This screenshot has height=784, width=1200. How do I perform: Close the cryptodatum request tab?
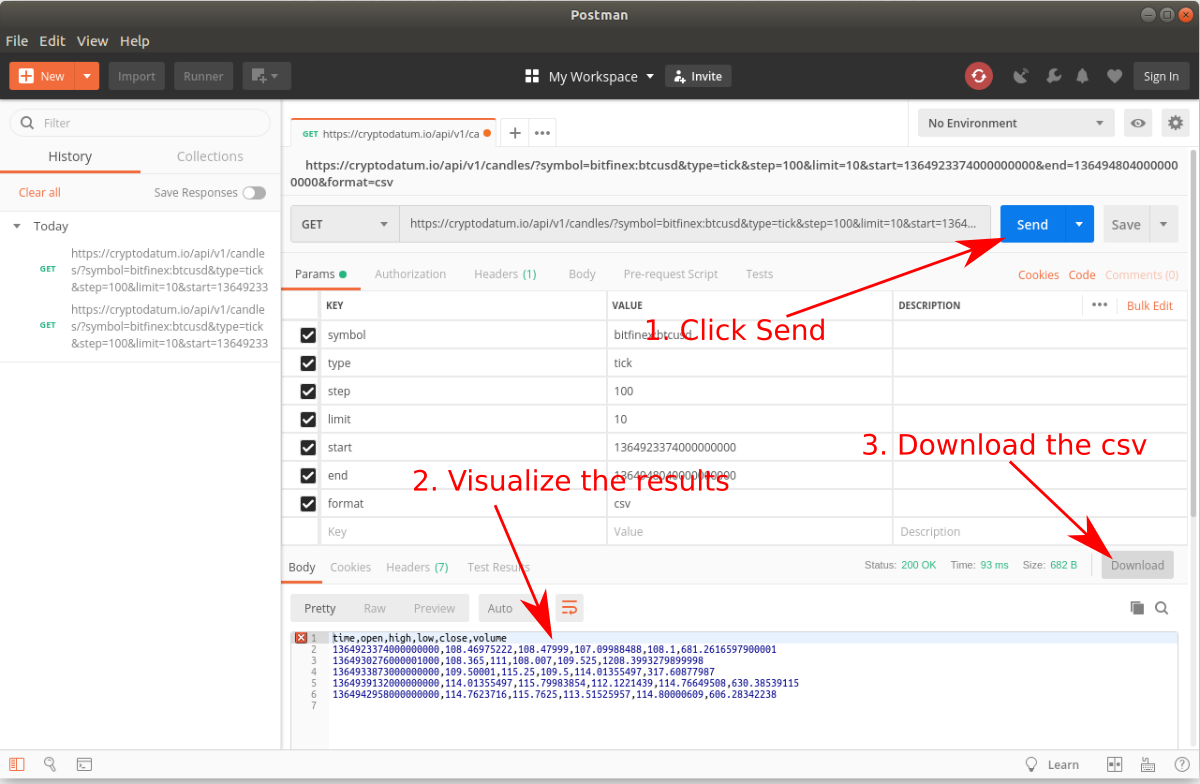[x=487, y=132]
